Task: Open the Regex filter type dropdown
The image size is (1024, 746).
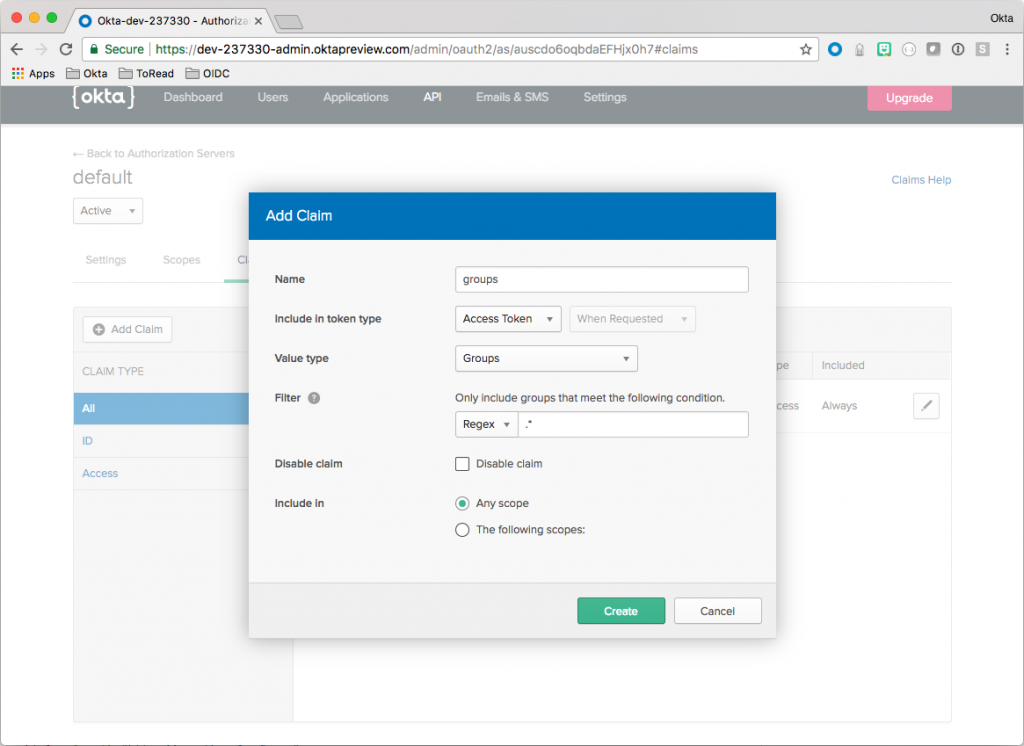Action: coord(486,425)
